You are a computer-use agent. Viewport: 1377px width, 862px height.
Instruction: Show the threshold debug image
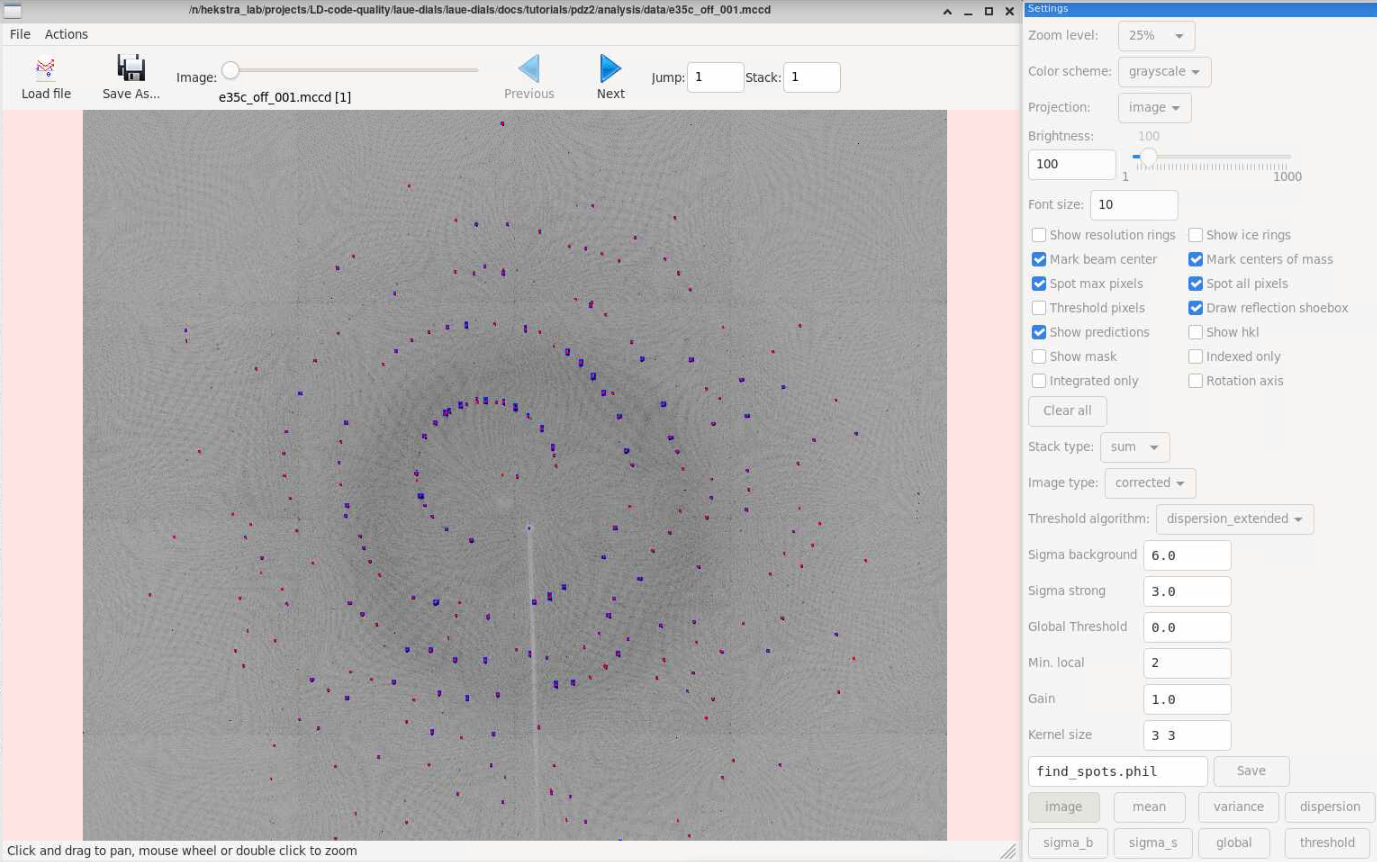point(1327,842)
